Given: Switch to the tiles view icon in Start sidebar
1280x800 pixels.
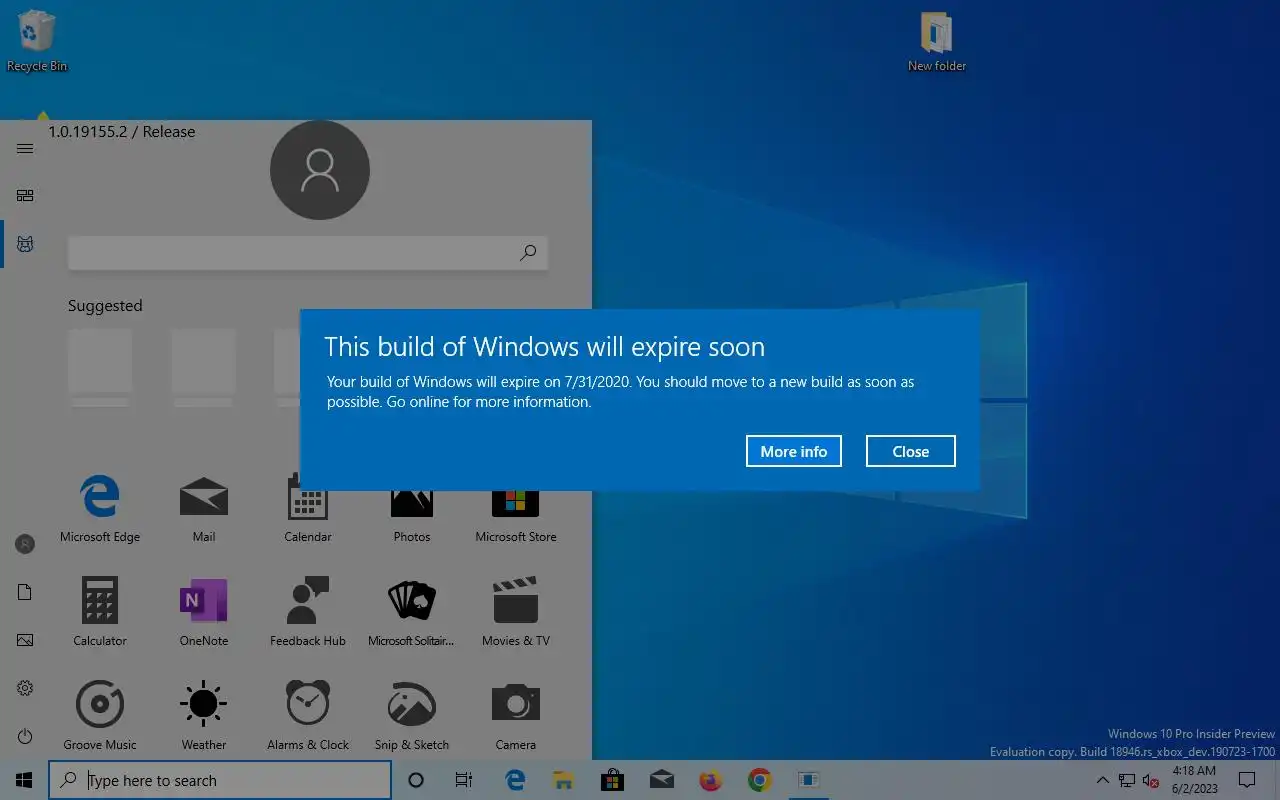Looking at the screenshot, I should coord(25,196).
